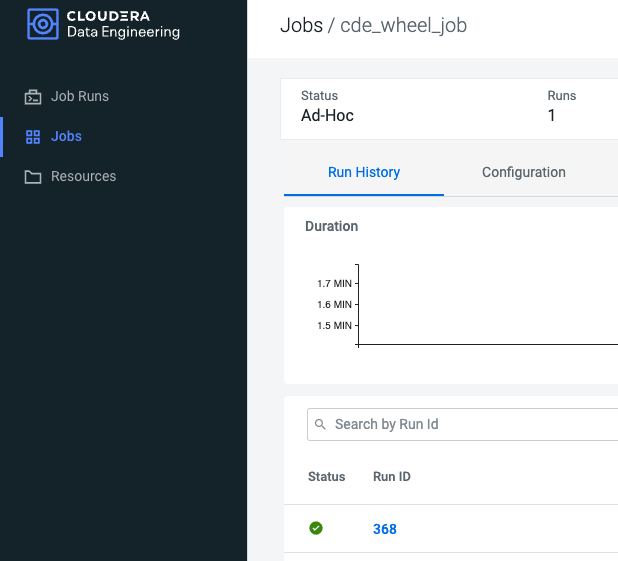This screenshot has width=618, height=561.
Task: Click the Duration chart heading
Action: [331, 226]
